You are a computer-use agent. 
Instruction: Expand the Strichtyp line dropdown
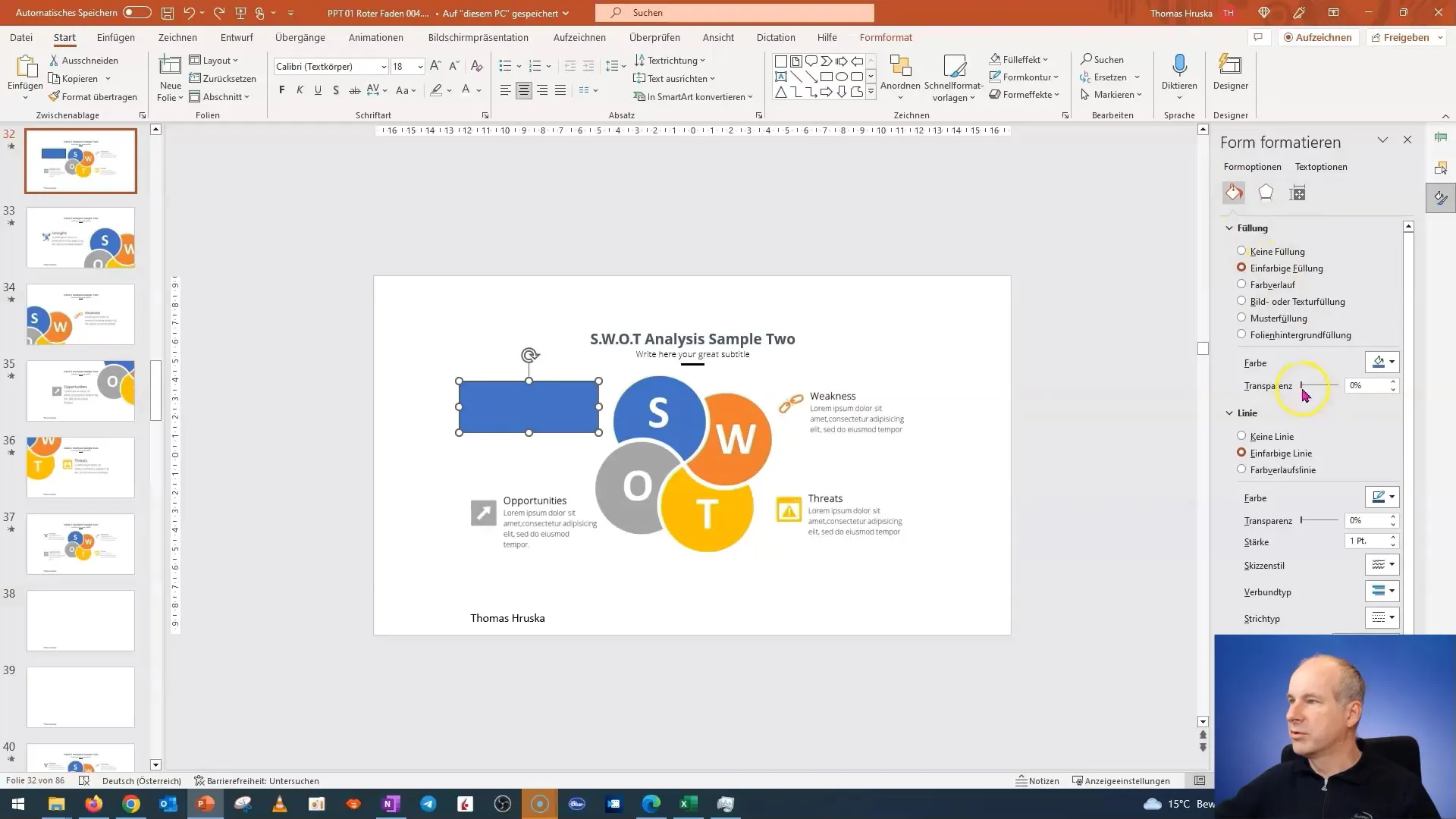[1392, 618]
